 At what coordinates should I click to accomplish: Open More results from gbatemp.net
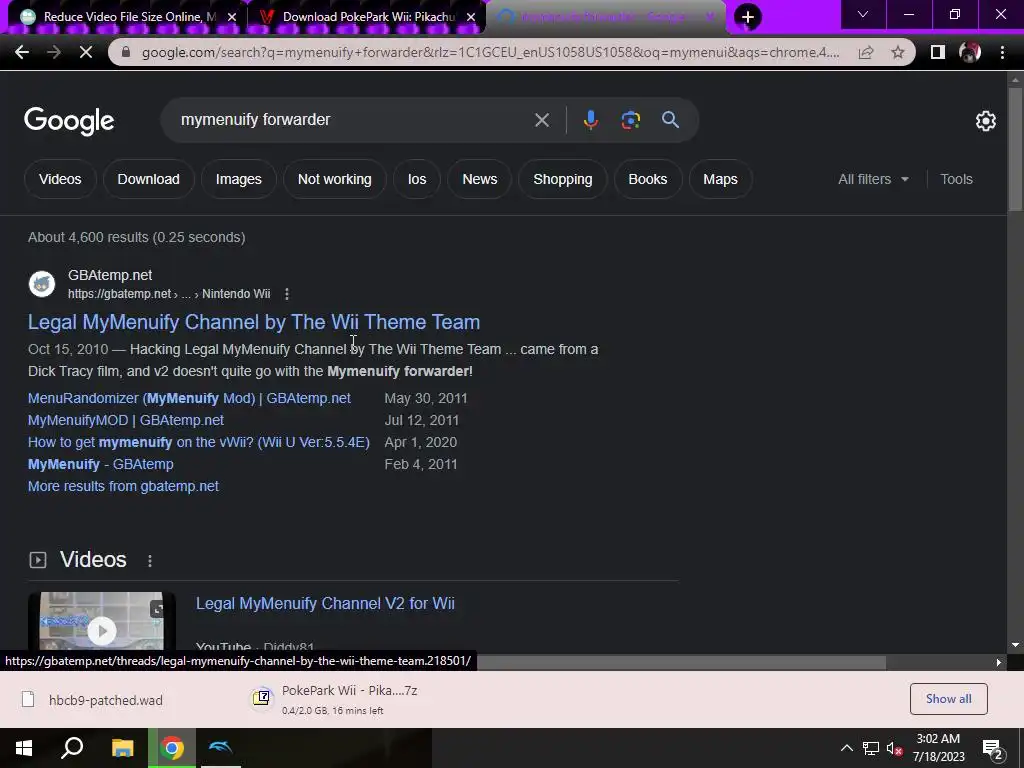pyautogui.click(x=123, y=487)
